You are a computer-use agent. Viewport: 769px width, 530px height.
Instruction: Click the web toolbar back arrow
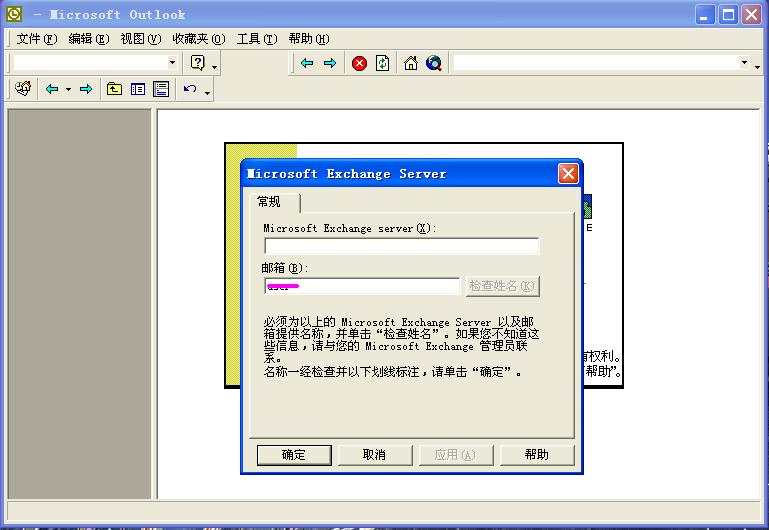coord(307,63)
